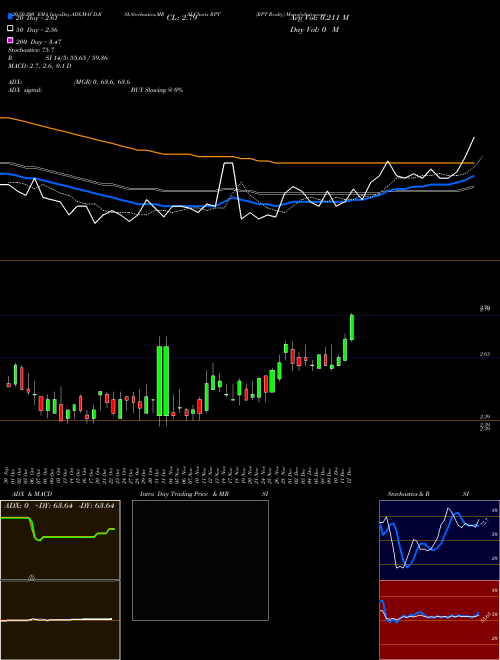500x660 pixels.
Task: Click the 'Stochastics: 73.7' readout
Action: [x=31, y=50]
